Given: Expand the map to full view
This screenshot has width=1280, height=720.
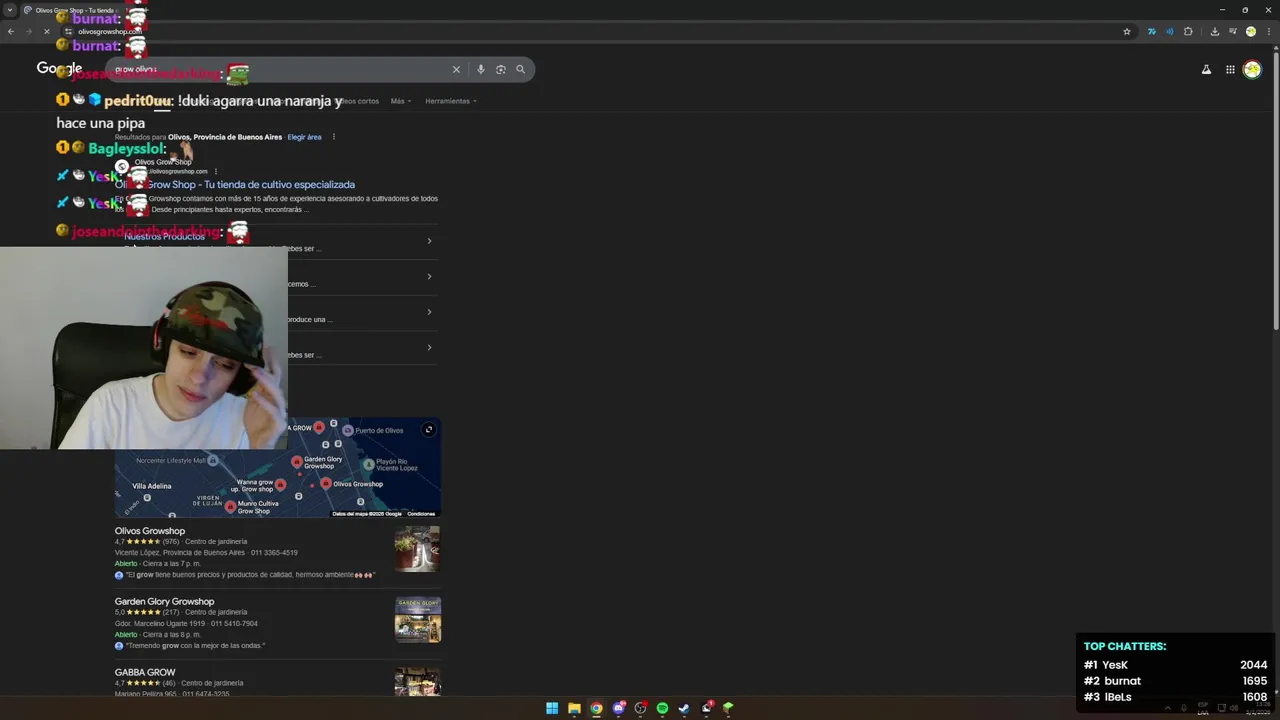Looking at the screenshot, I should (x=428, y=430).
